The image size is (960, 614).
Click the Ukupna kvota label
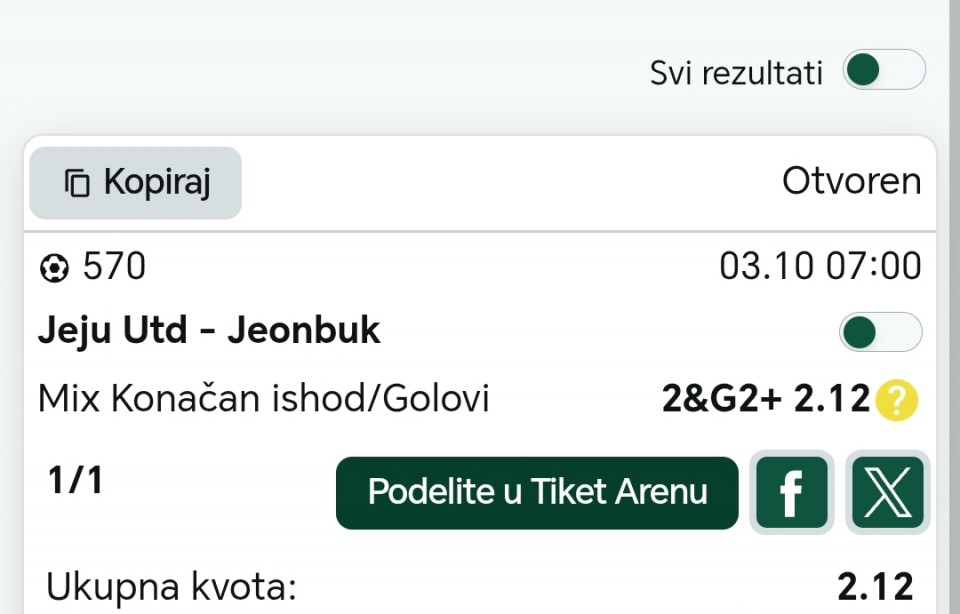coord(172,587)
